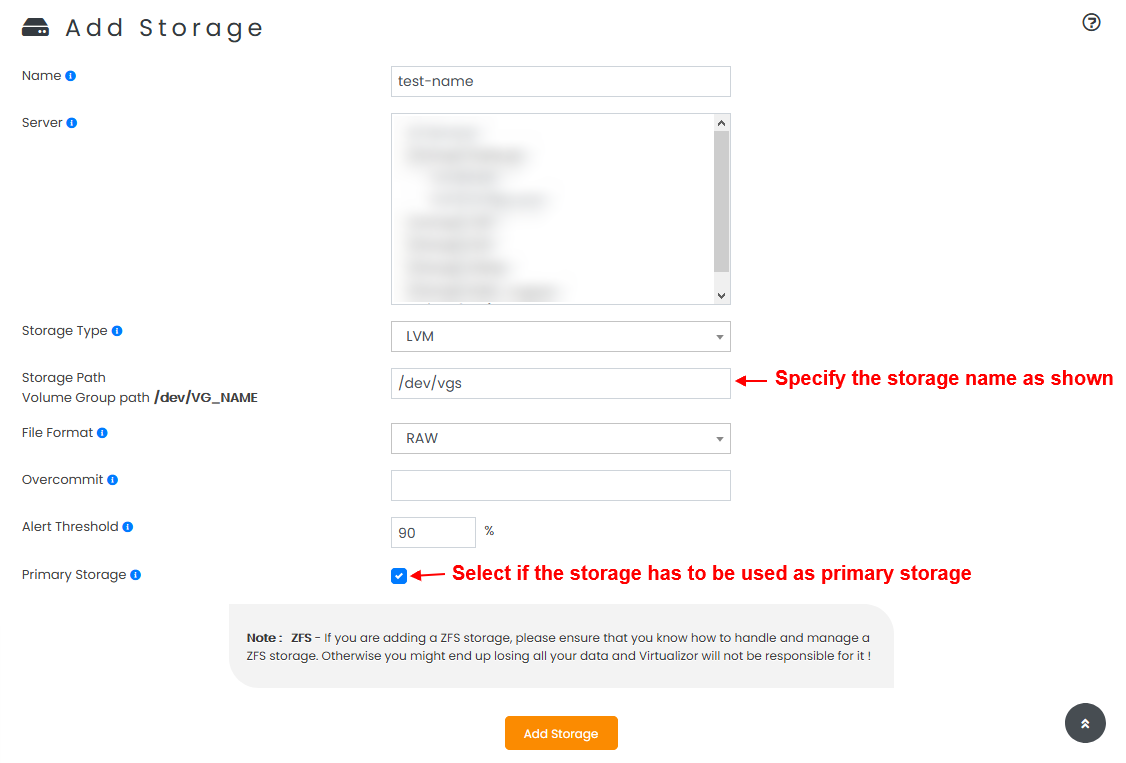Uncheck the Primary Storage checkbox
This screenshot has height=763, width=1126.
tap(399, 575)
